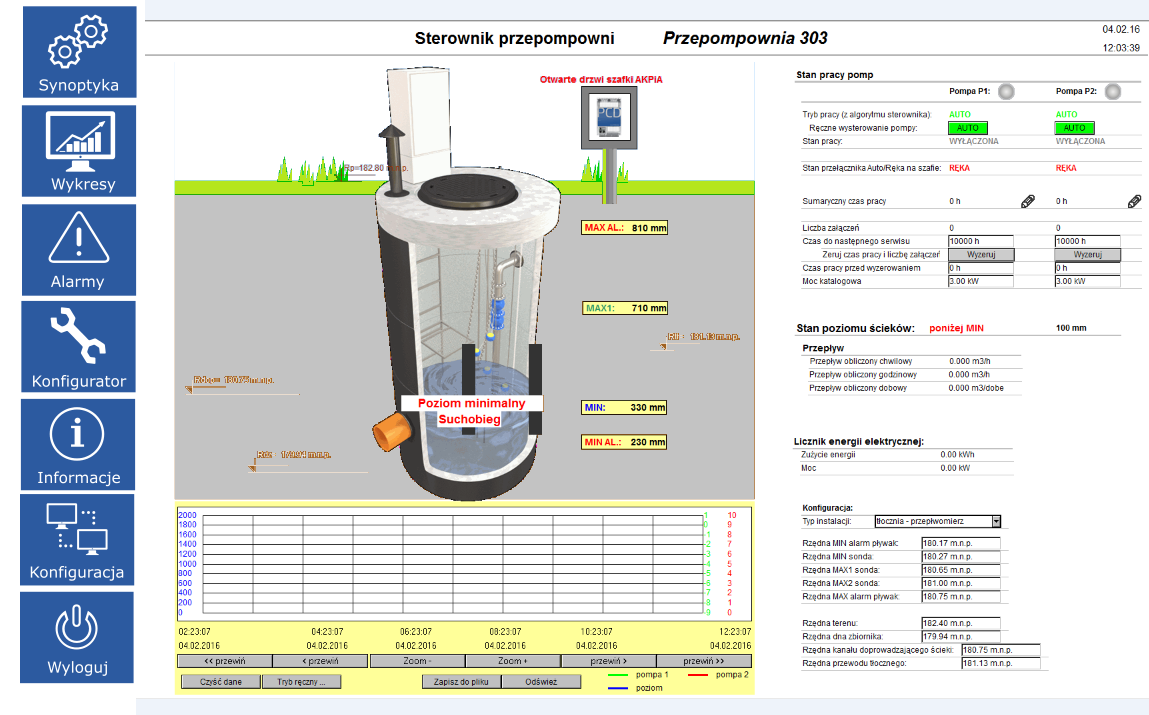Click the MAX1 710 mm label
Screen dimensions: 1149x715
point(625,308)
